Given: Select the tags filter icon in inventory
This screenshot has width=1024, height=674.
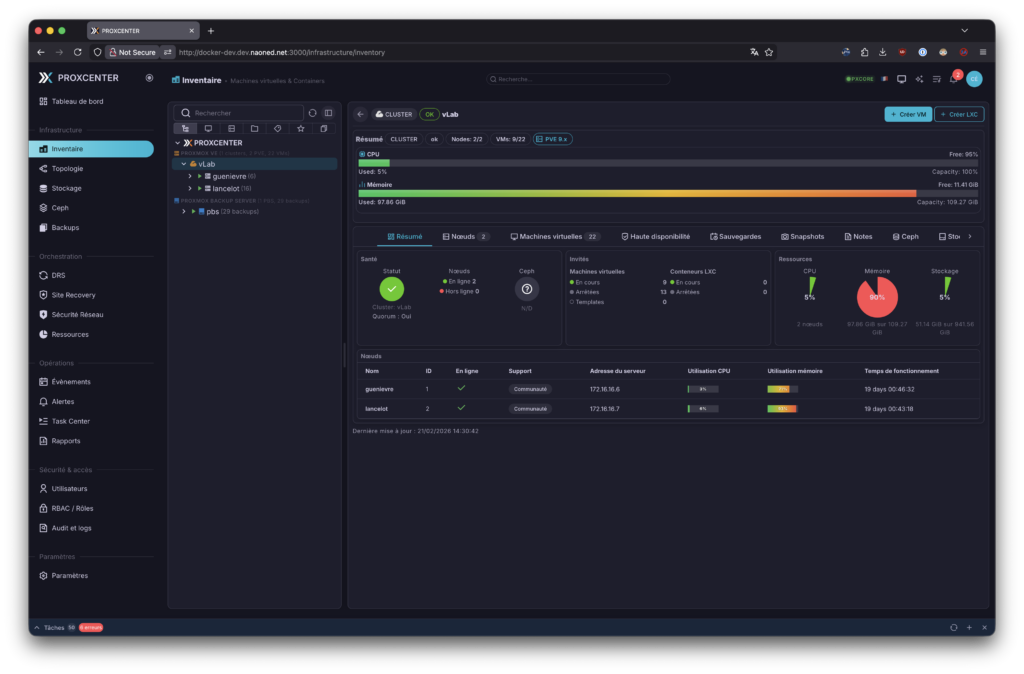Looking at the screenshot, I should (278, 129).
